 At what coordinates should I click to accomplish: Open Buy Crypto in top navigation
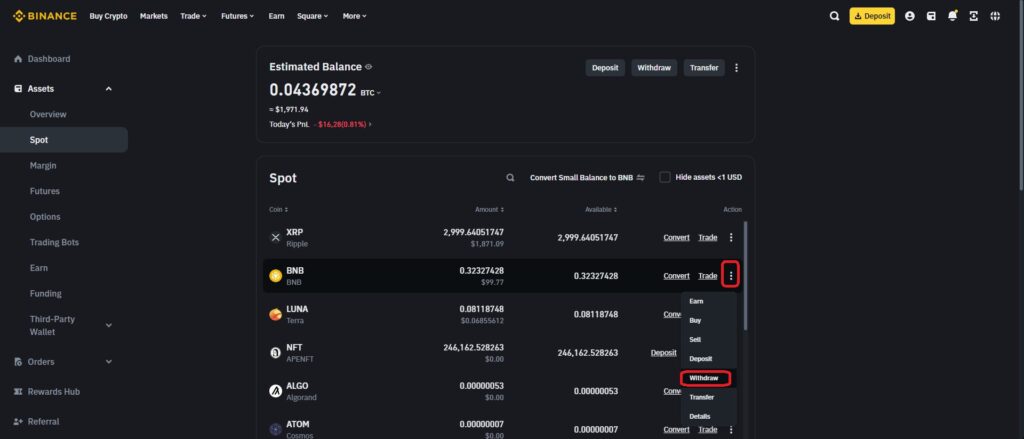click(108, 16)
